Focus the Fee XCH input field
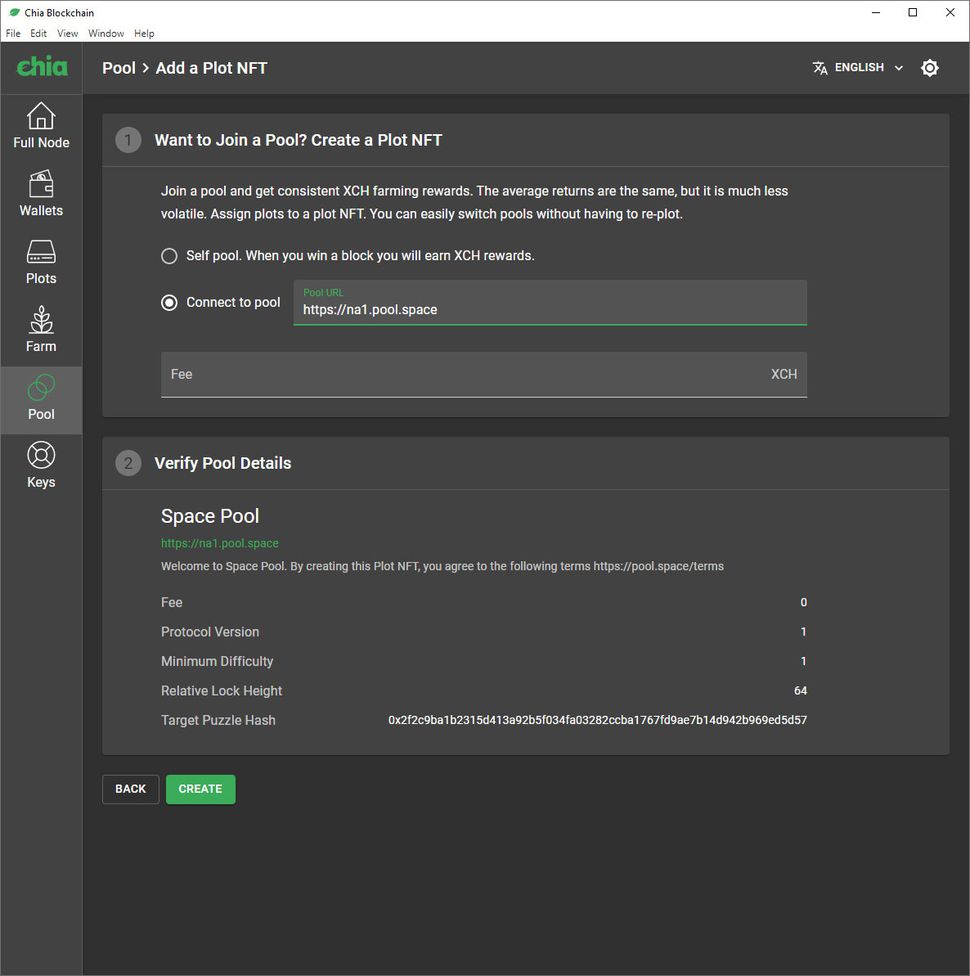The width and height of the screenshot is (970, 976). [x=484, y=374]
